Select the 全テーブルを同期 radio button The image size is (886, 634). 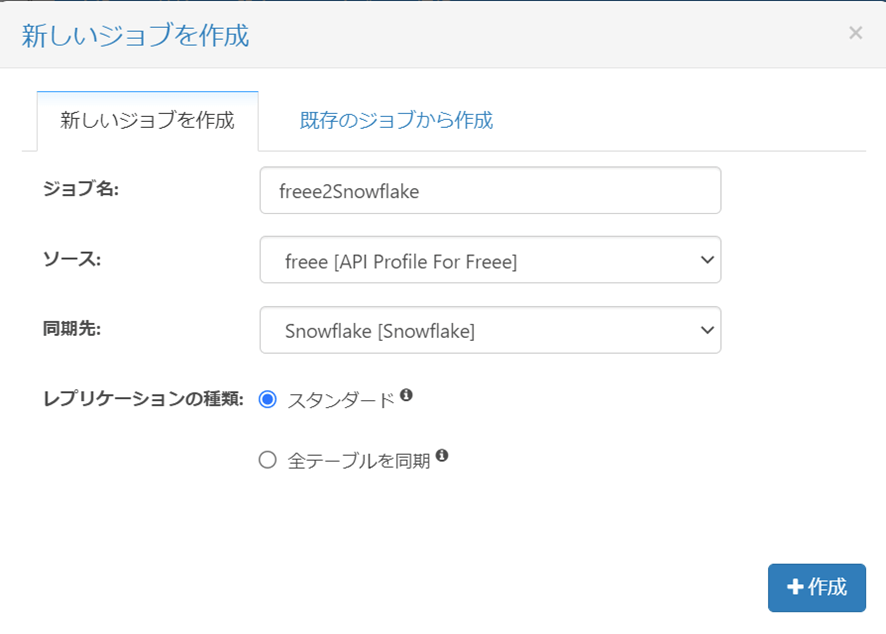[267, 460]
